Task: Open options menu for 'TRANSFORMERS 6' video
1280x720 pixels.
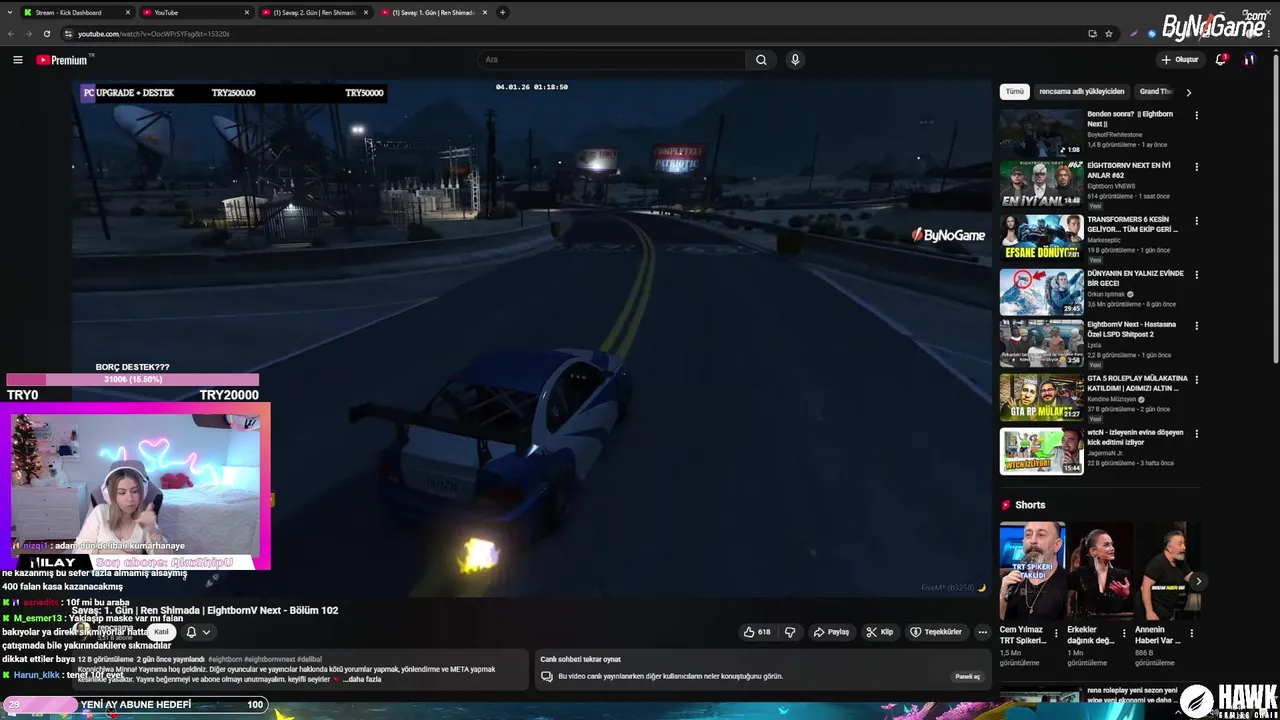Action: (x=1196, y=221)
